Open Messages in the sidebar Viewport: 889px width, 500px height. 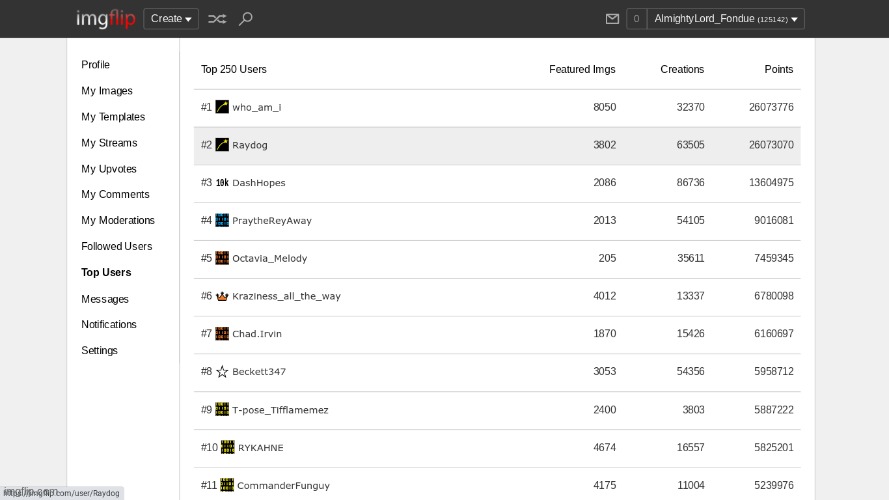click(104, 299)
